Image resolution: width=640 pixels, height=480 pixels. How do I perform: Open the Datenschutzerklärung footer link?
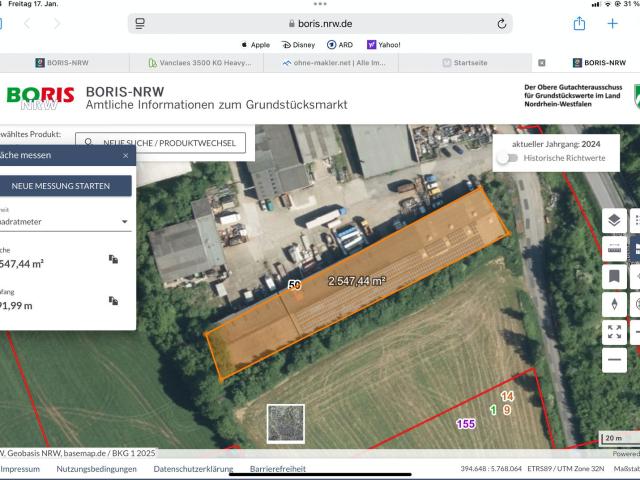point(193,468)
